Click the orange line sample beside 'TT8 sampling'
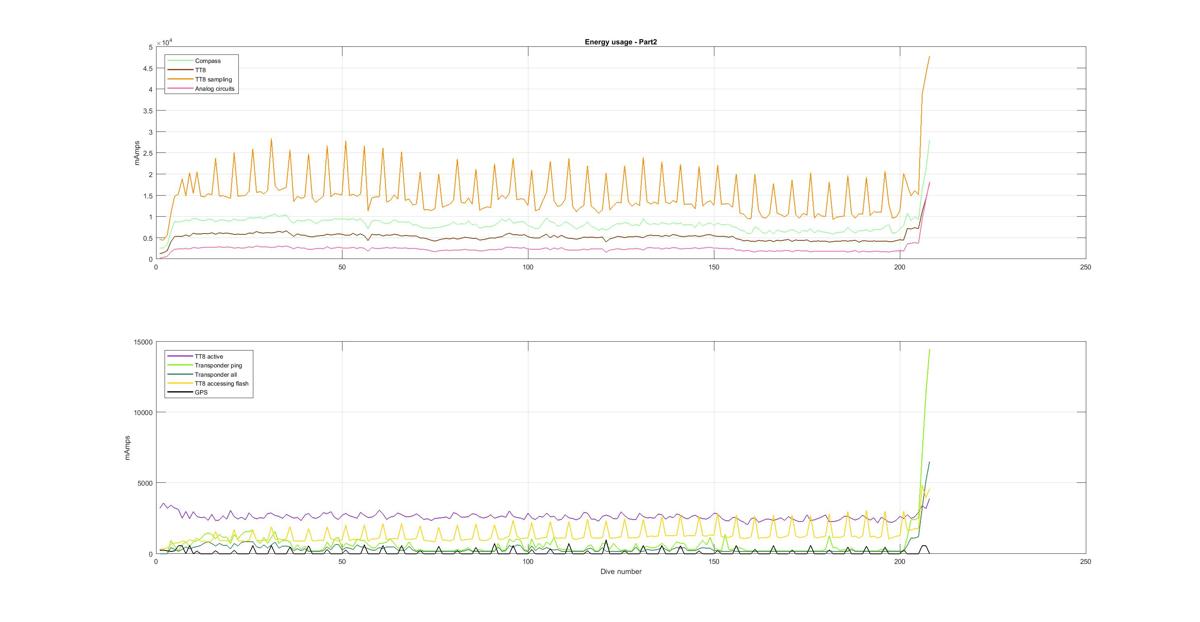The image size is (1200, 622). [x=181, y=79]
